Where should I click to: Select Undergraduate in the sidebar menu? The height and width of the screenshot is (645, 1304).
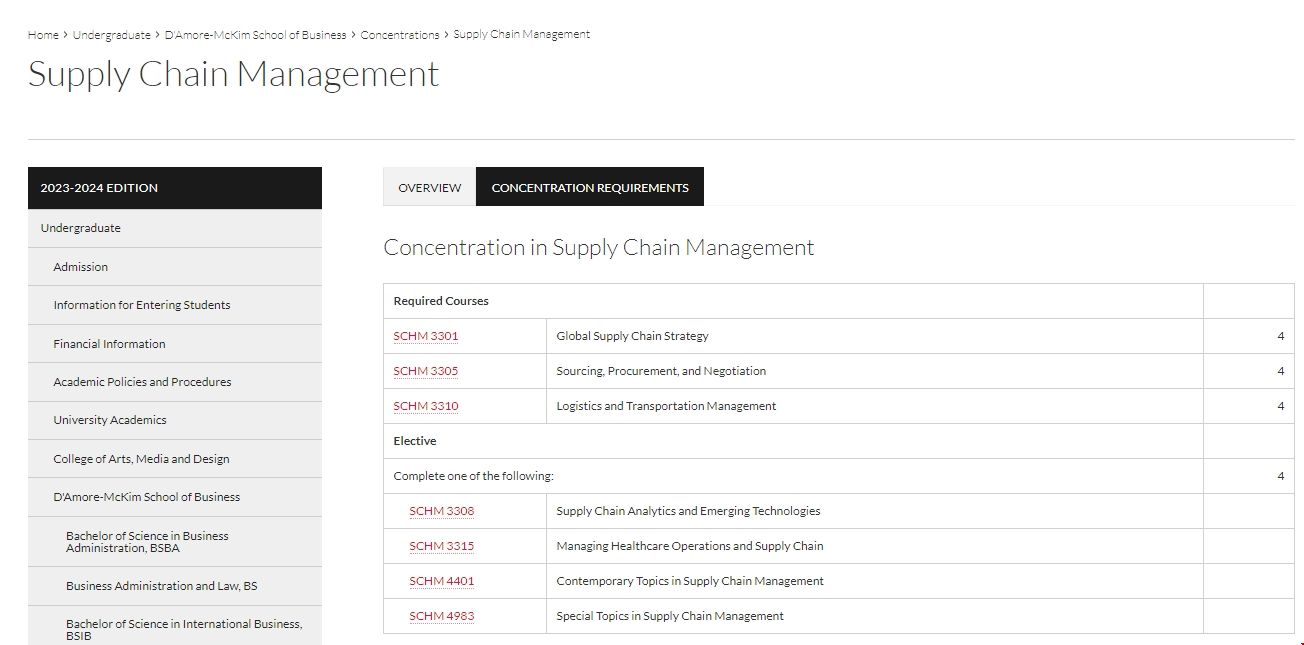click(x=80, y=228)
